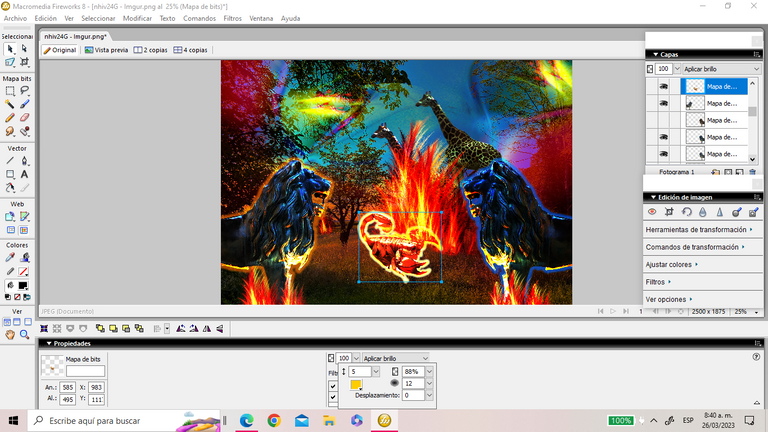768x432 pixels.
Task: Hide the fourth Mapa de layer
Action: click(x=663, y=137)
